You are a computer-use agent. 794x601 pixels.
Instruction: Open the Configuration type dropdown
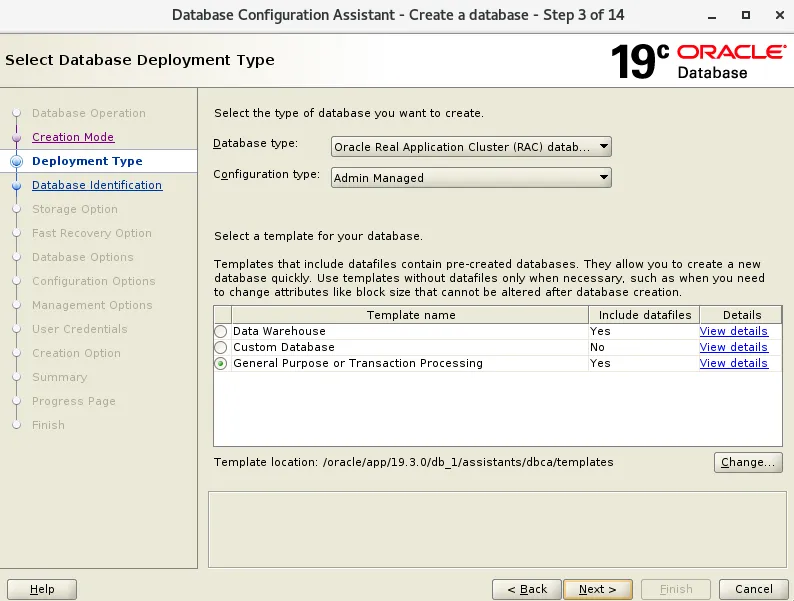(x=471, y=178)
